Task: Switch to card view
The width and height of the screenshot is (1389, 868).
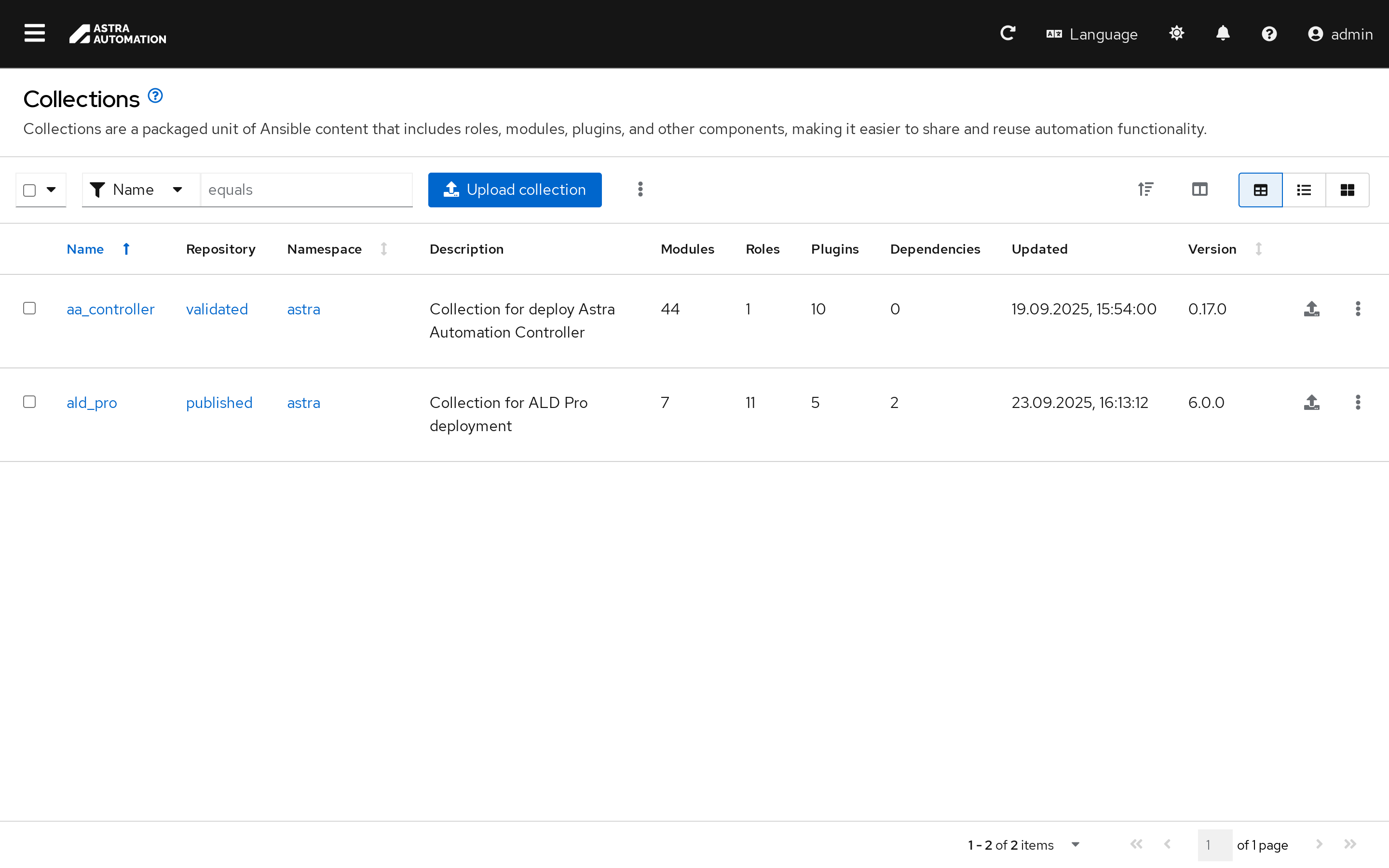Action: (x=1347, y=190)
